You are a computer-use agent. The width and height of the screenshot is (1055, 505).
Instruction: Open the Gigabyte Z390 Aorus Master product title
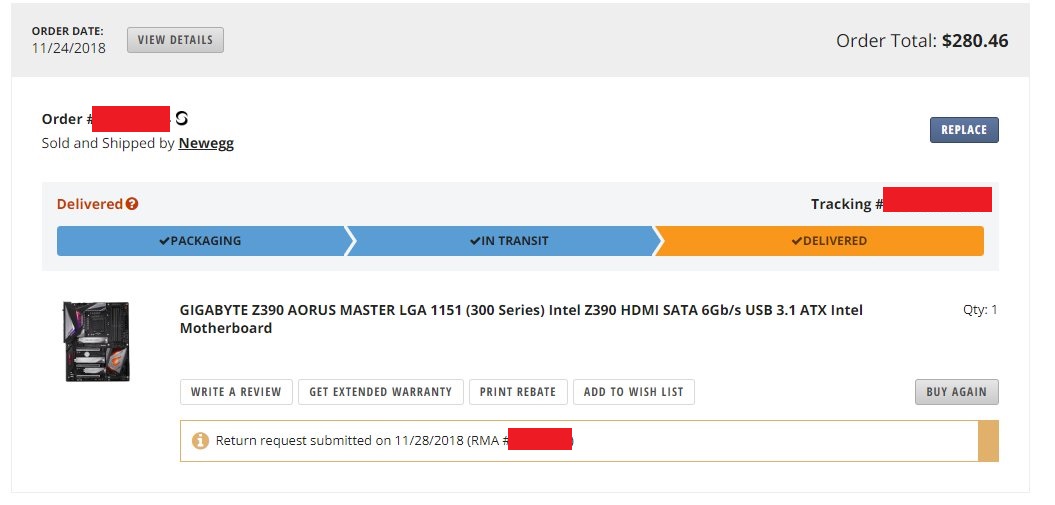tap(521, 319)
